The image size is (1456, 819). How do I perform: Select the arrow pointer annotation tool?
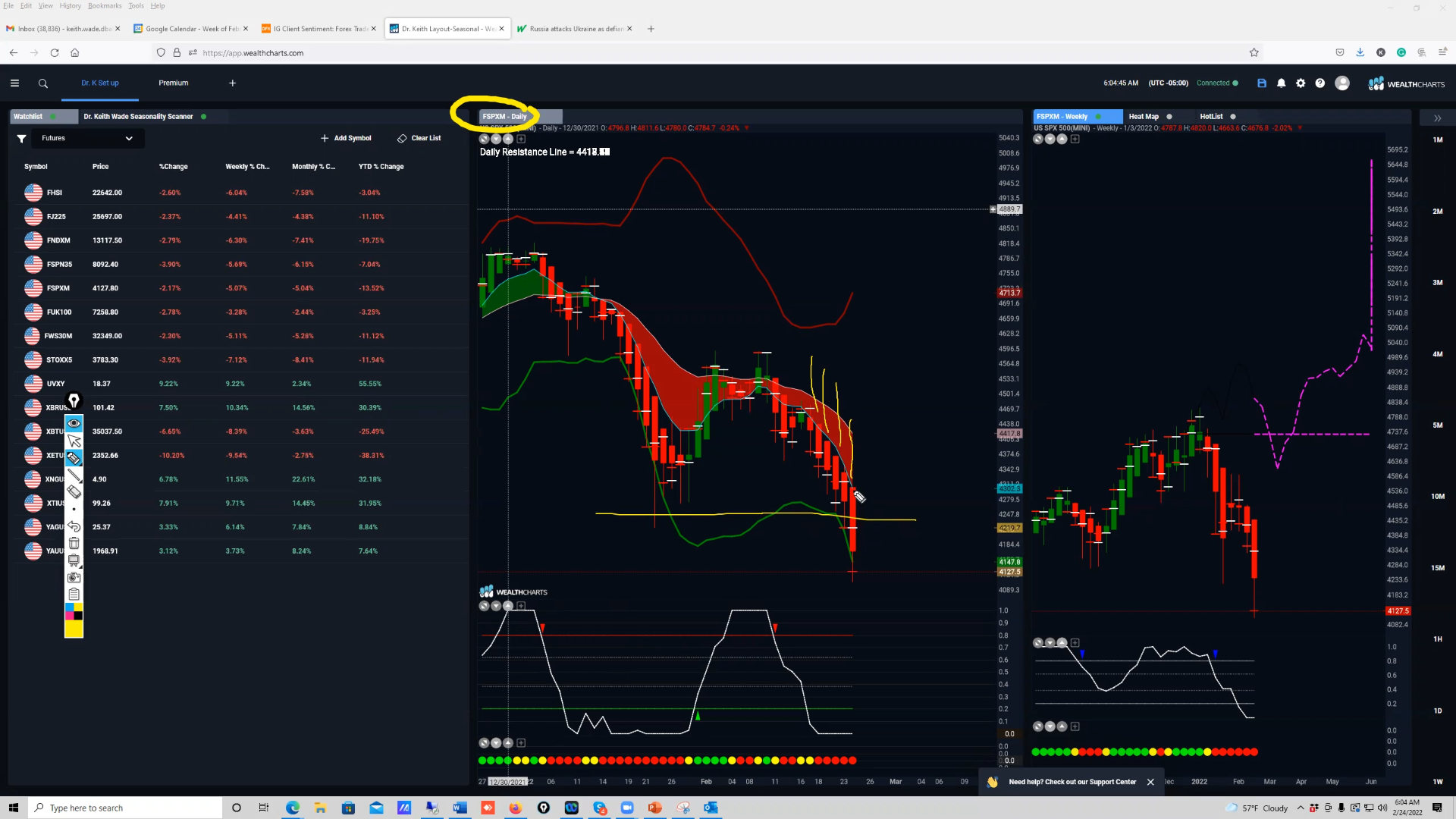point(74,441)
